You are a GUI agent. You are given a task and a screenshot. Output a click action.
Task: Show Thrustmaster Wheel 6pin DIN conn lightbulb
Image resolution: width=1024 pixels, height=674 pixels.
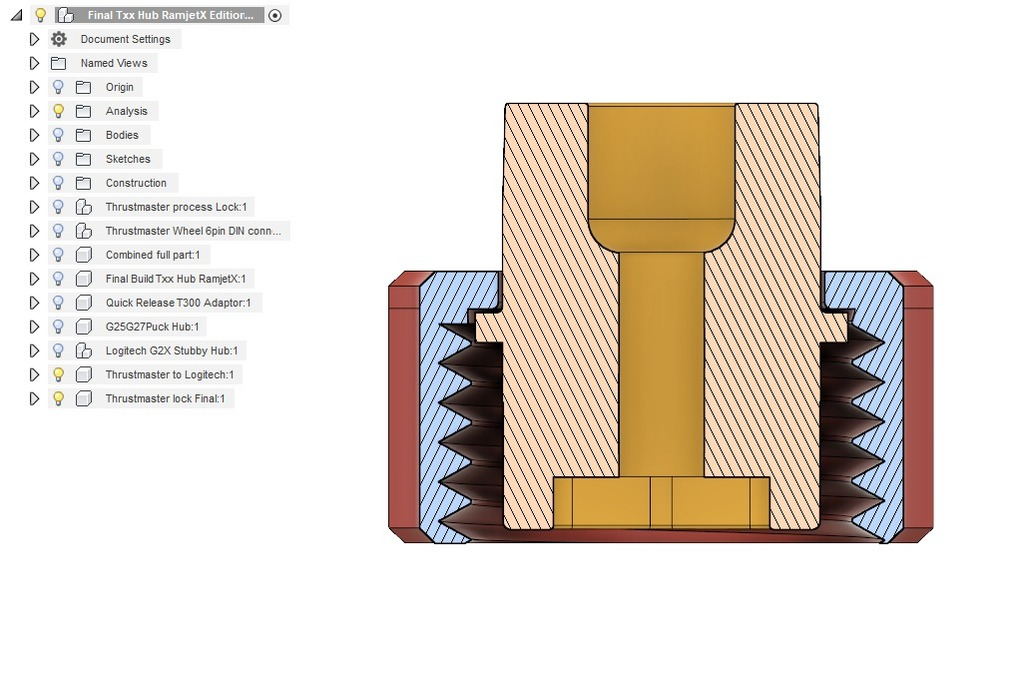(58, 231)
